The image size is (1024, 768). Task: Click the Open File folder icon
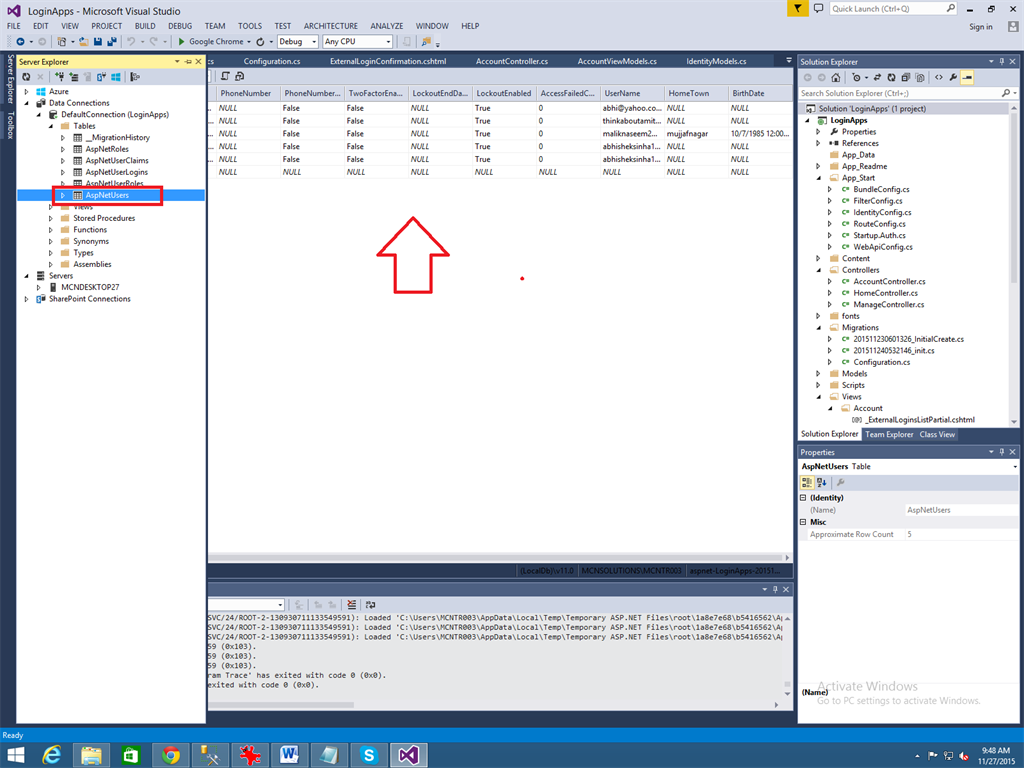pyautogui.click(x=84, y=42)
